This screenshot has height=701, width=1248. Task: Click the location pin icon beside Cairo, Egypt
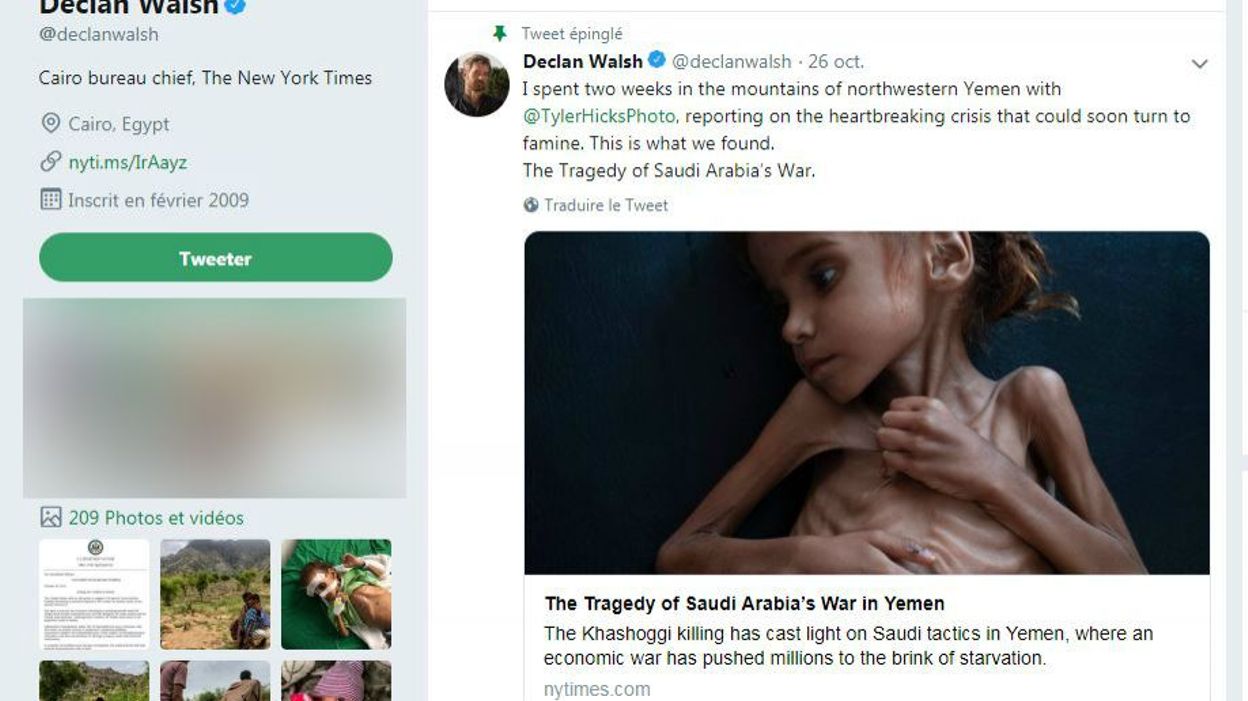point(51,124)
